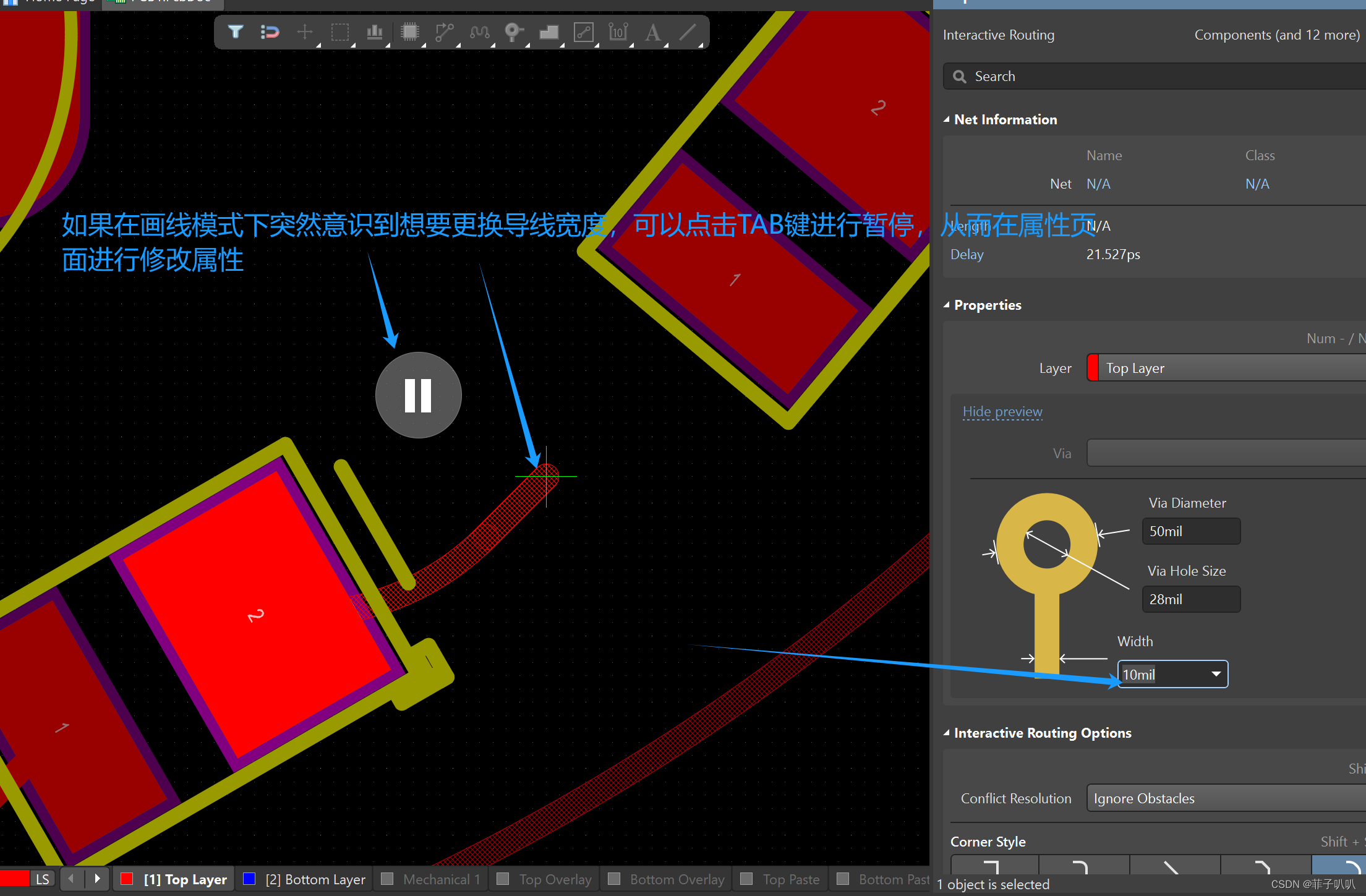Click the Hide preview link
Viewport: 1366px width, 896px height.
(1002, 411)
